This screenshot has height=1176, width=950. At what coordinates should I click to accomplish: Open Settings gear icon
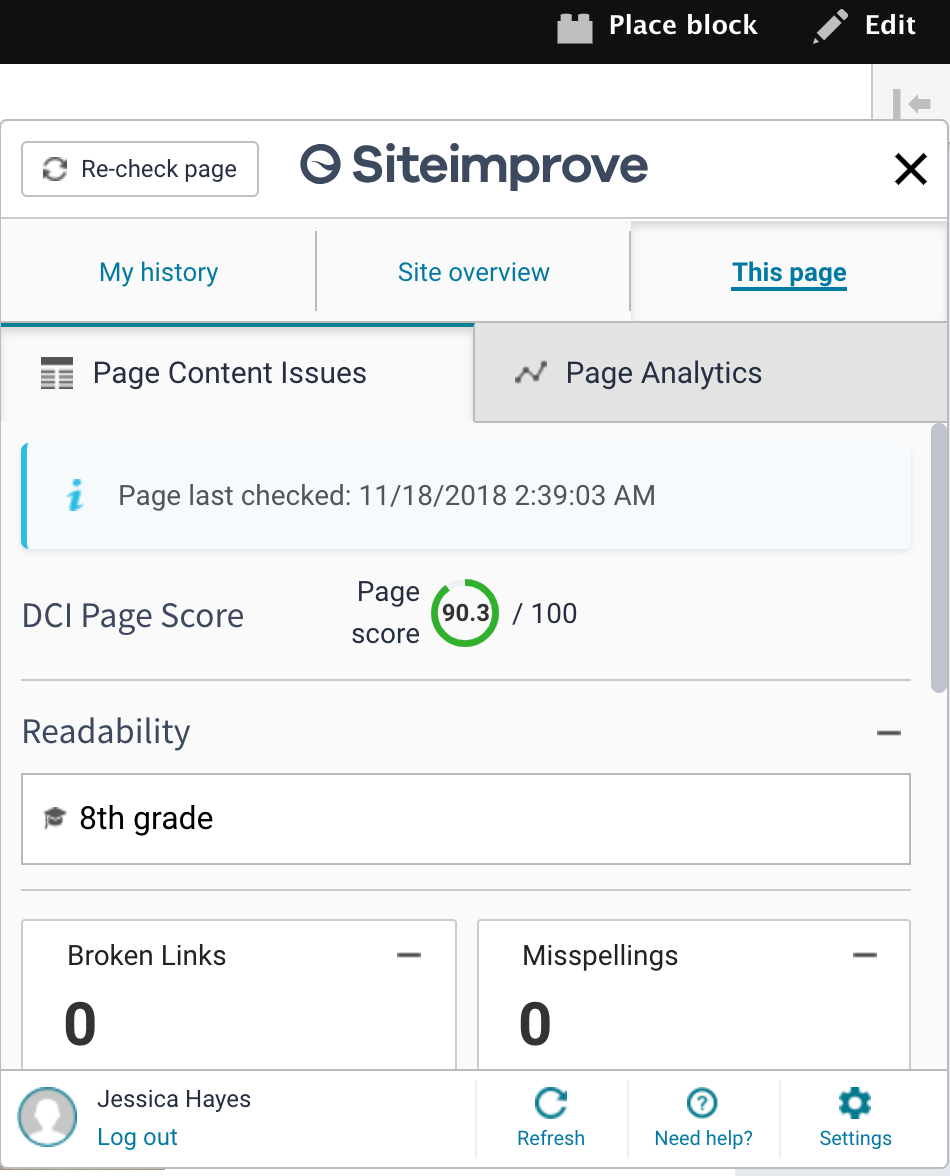tap(855, 1103)
